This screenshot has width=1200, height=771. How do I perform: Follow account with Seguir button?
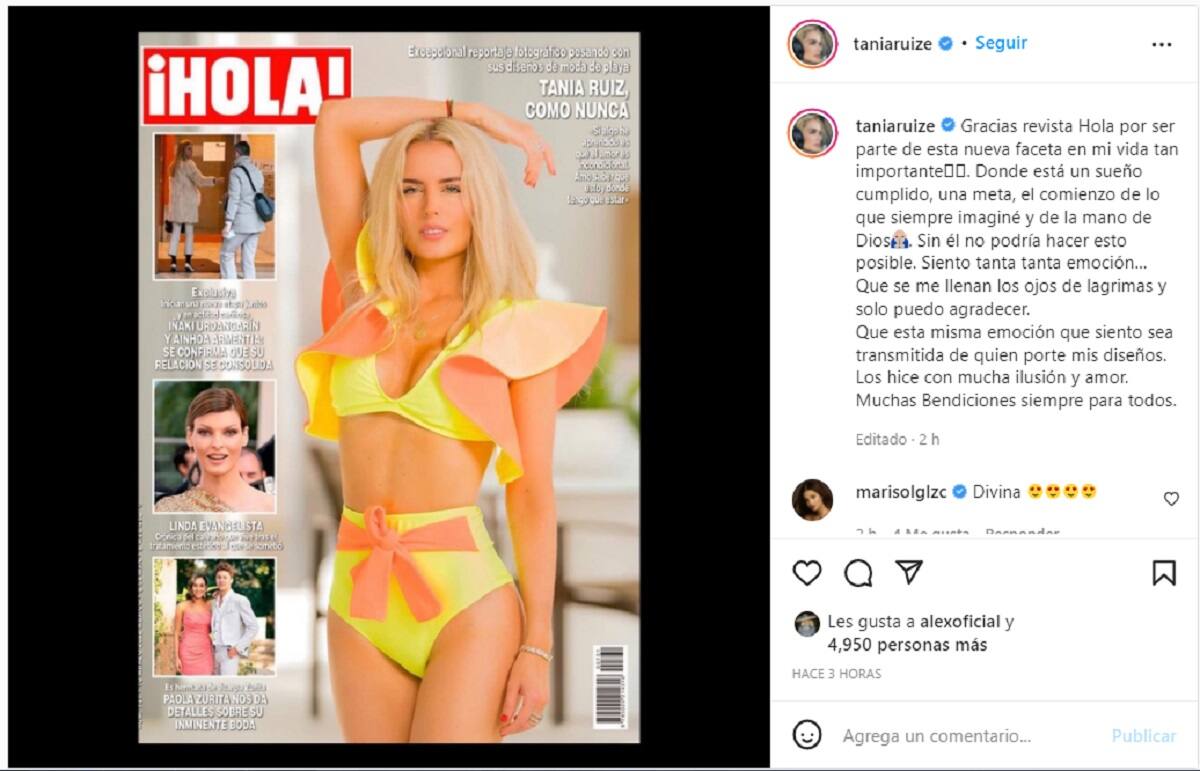(1001, 43)
